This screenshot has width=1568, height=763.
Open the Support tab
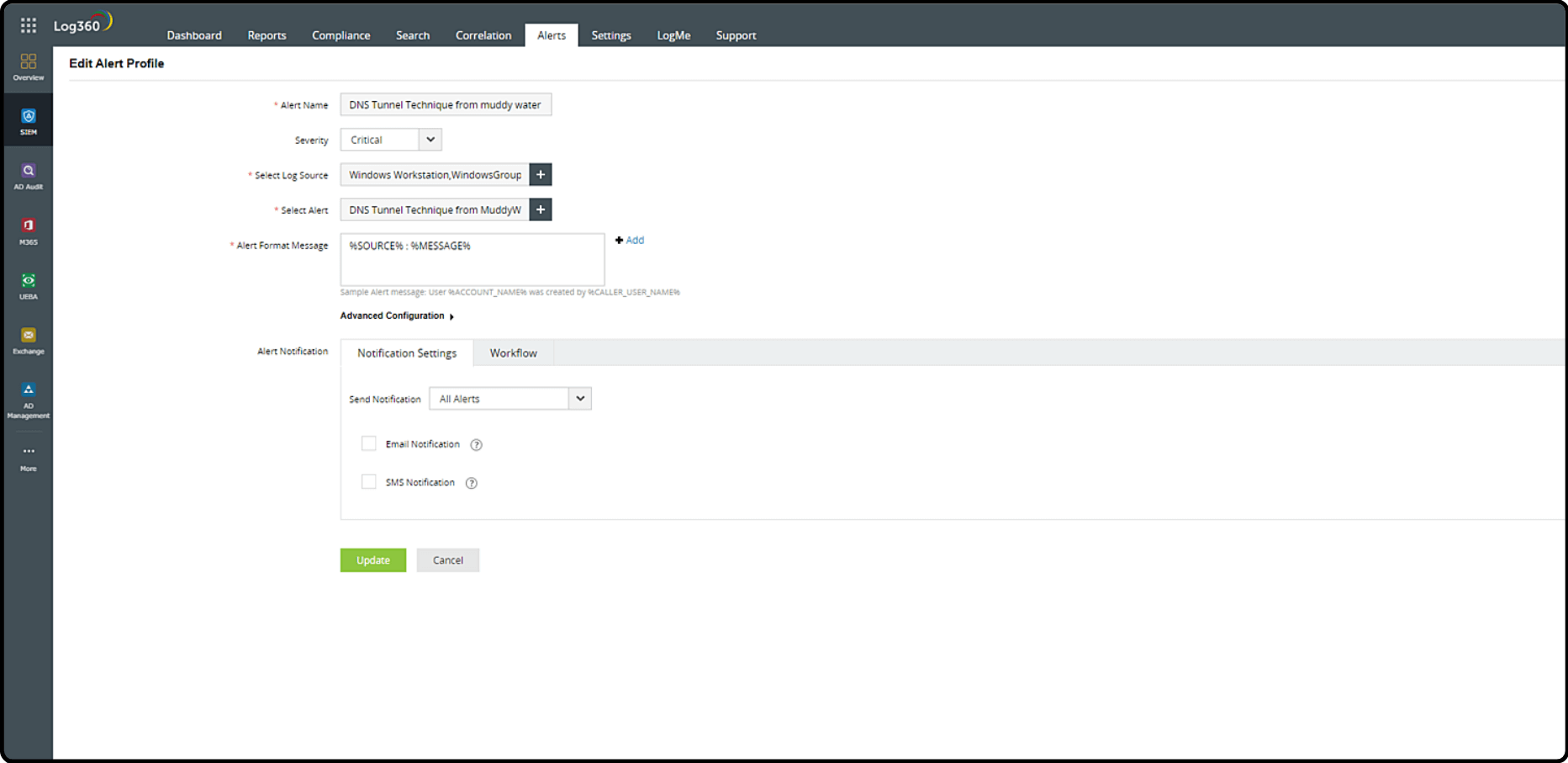(x=736, y=35)
